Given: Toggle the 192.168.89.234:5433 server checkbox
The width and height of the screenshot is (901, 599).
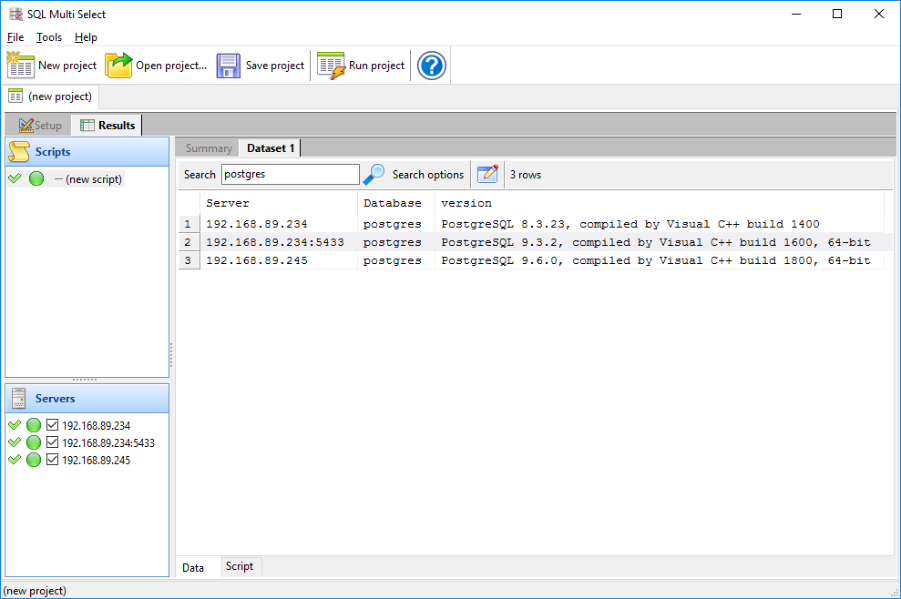Looking at the screenshot, I should (53, 443).
